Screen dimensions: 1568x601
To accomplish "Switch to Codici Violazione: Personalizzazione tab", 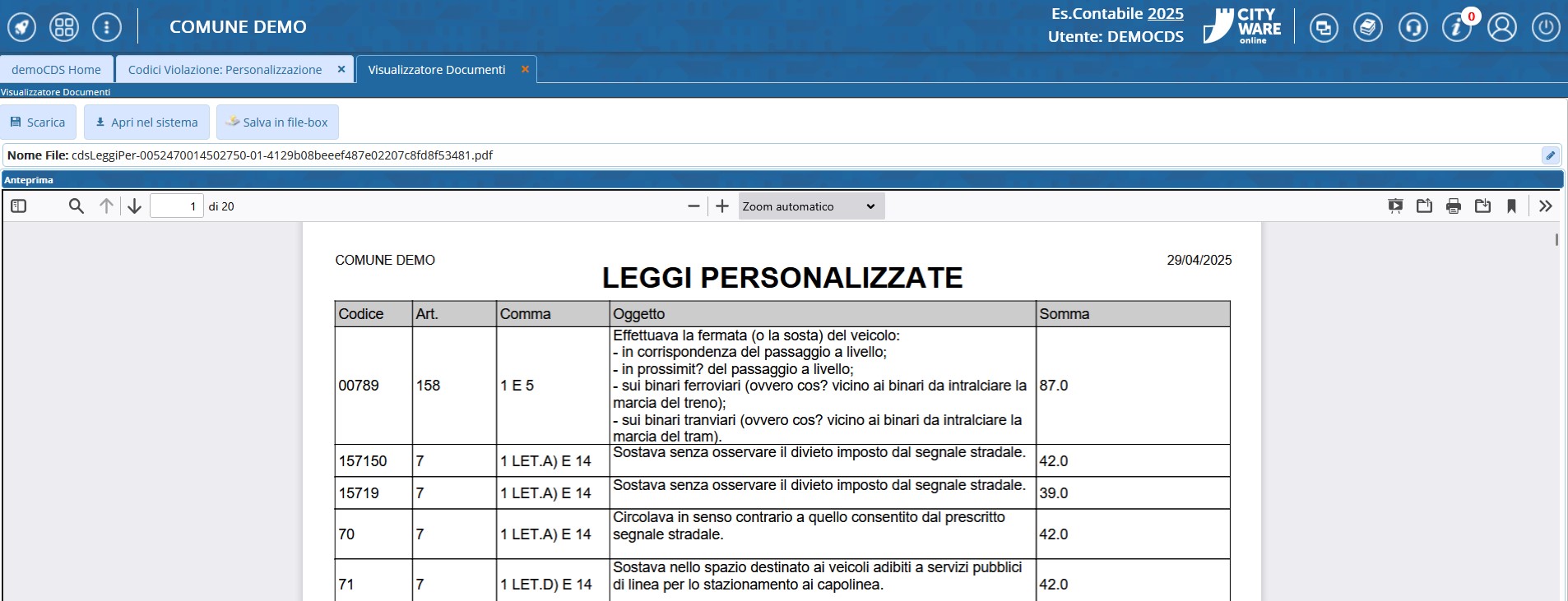I will pyautogui.click(x=225, y=70).
